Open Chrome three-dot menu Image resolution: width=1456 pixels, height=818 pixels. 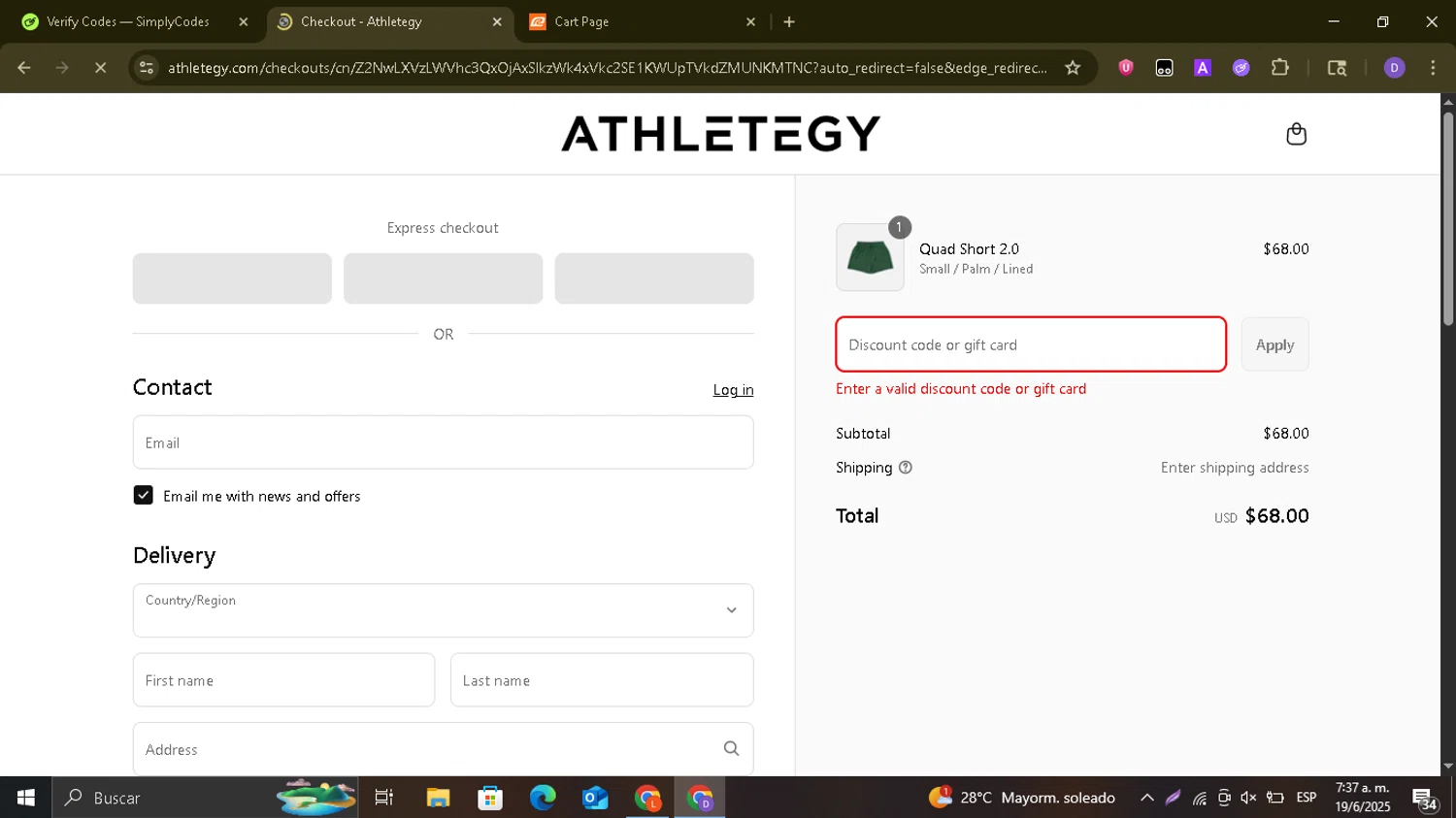[1433, 68]
